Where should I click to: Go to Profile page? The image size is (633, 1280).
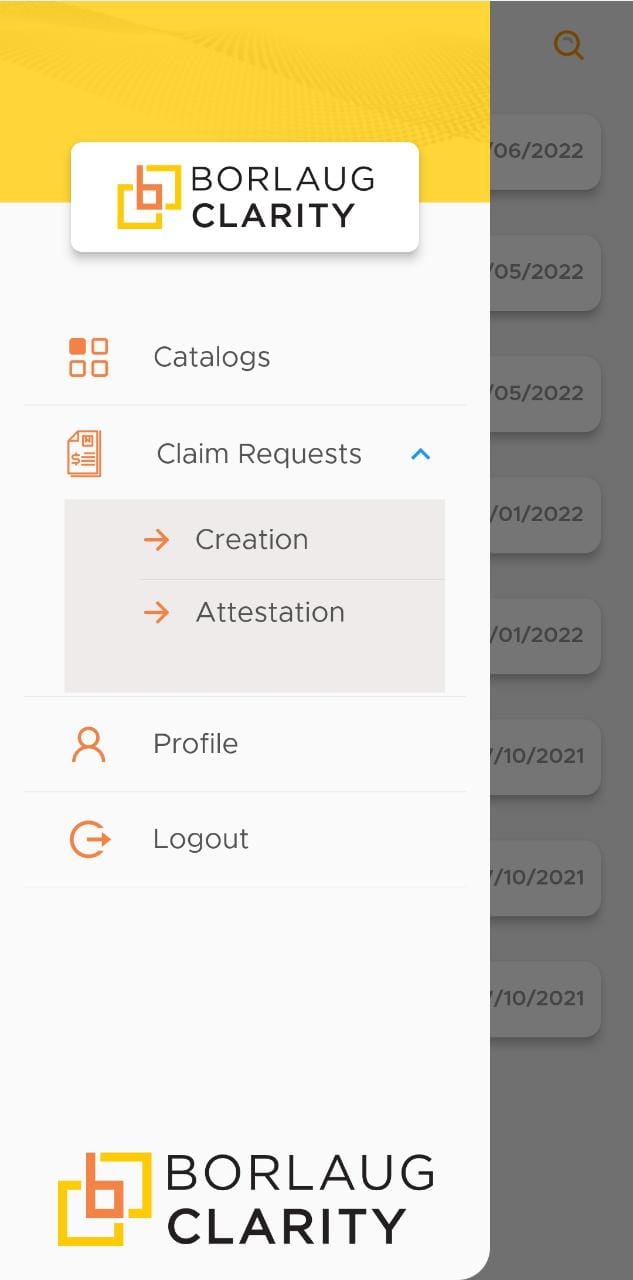point(196,744)
